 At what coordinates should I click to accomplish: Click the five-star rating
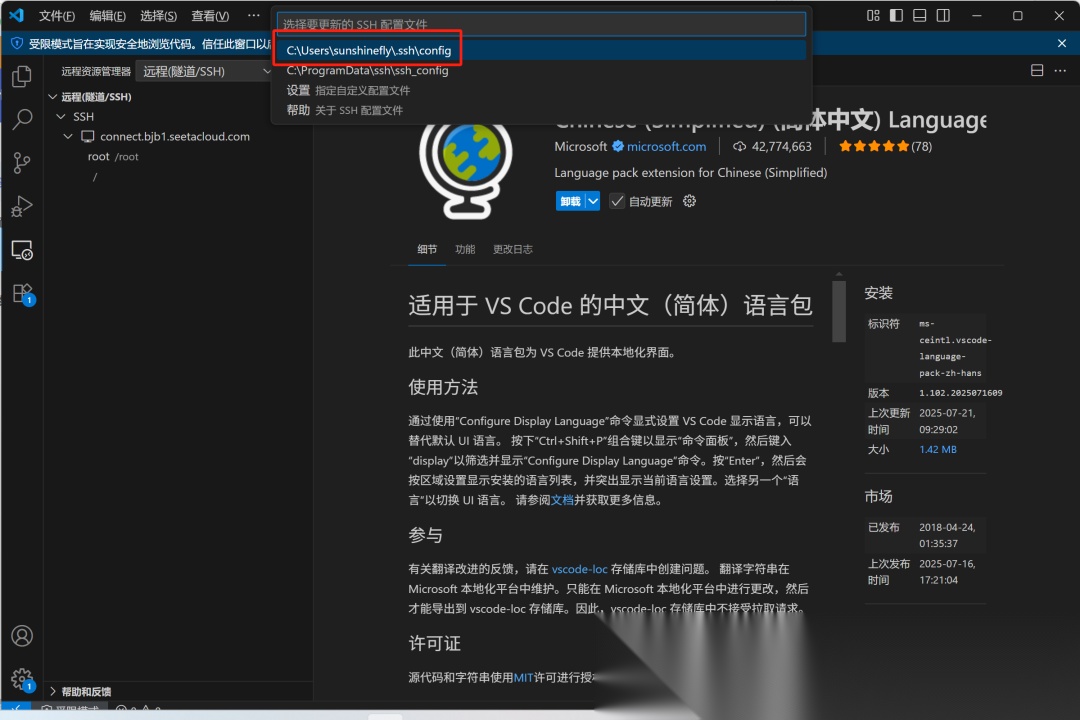(873, 146)
